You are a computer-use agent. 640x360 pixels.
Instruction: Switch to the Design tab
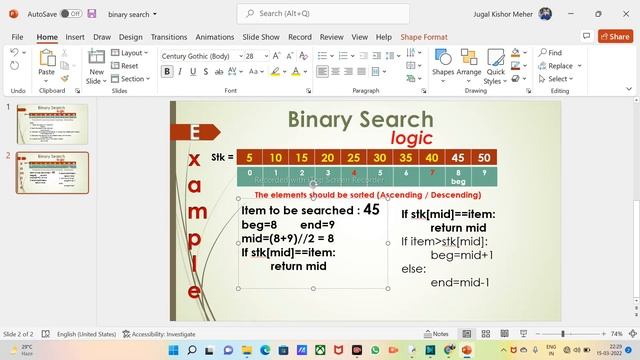click(131, 37)
